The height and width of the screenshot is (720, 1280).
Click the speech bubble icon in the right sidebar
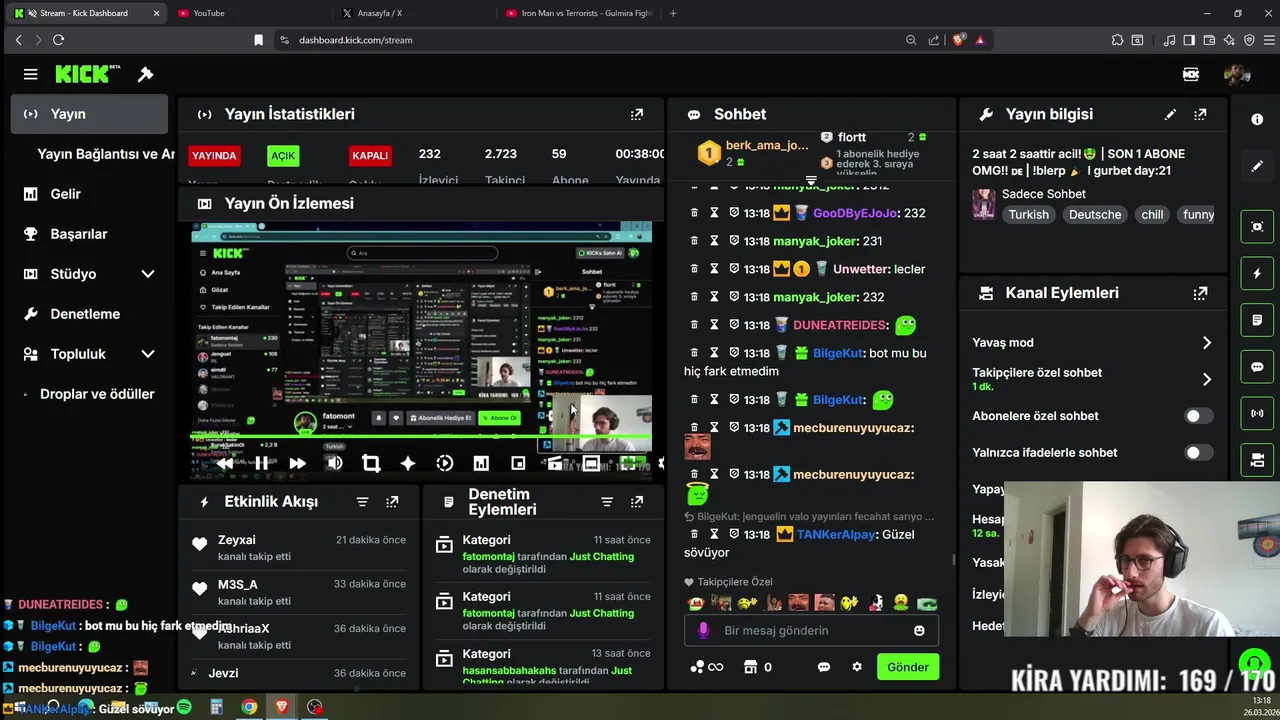coord(1257,367)
